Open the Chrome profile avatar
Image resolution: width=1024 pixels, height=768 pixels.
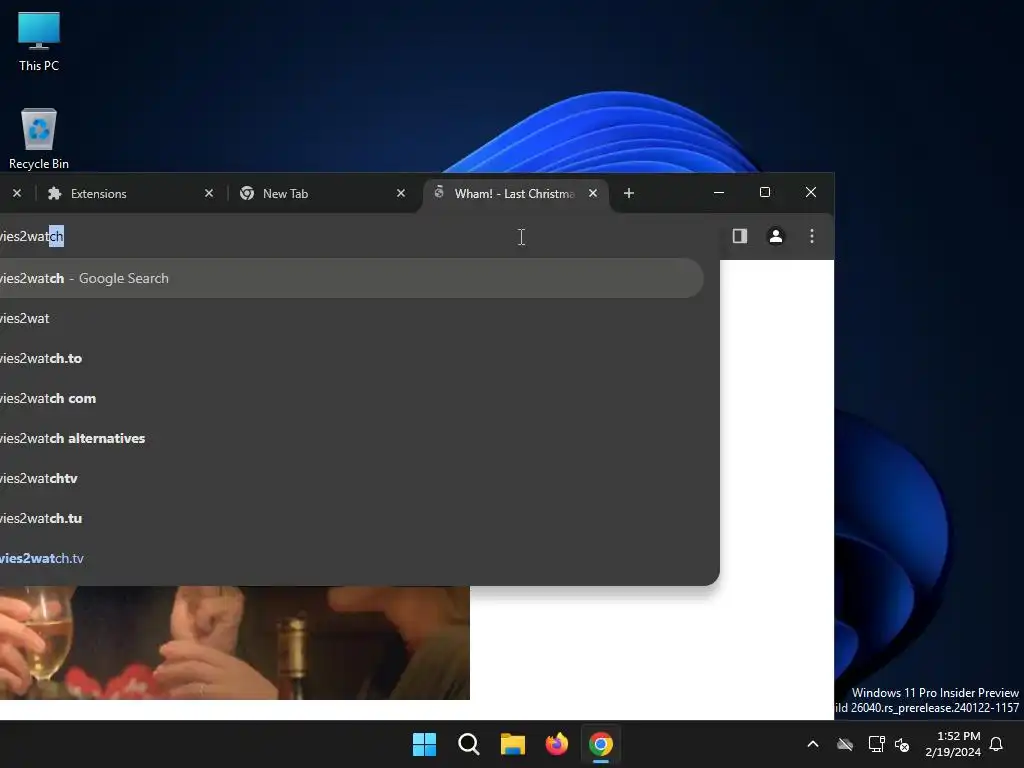click(776, 236)
